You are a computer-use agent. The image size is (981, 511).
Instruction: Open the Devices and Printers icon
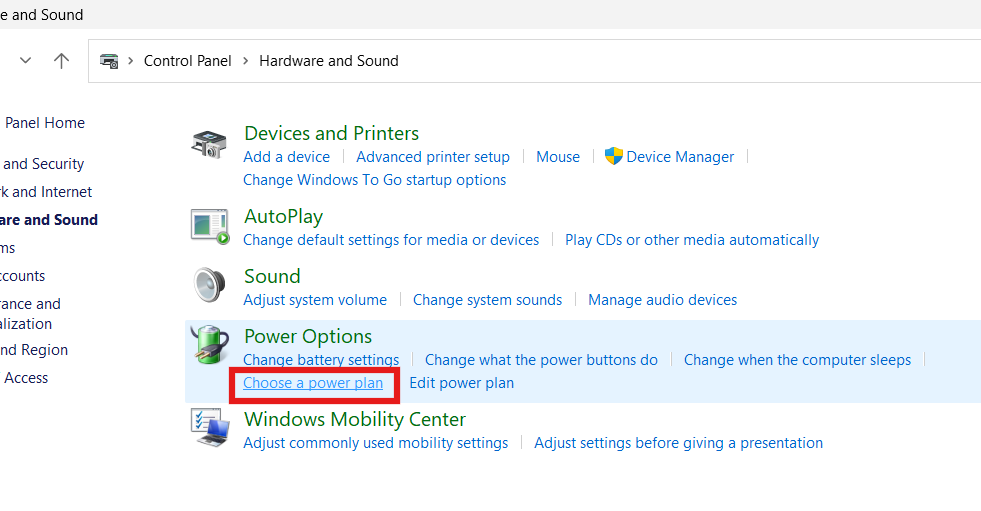click(x=209, y=144)
